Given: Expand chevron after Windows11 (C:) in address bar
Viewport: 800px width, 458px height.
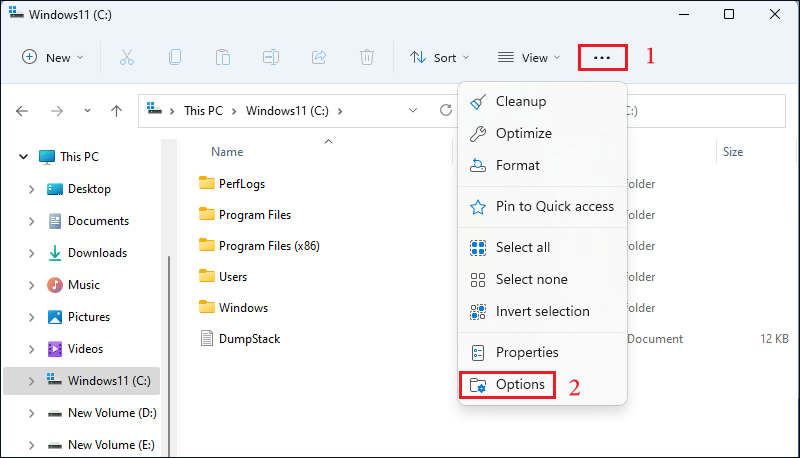Looking at the screenshot, I should (x=340, y=111).
